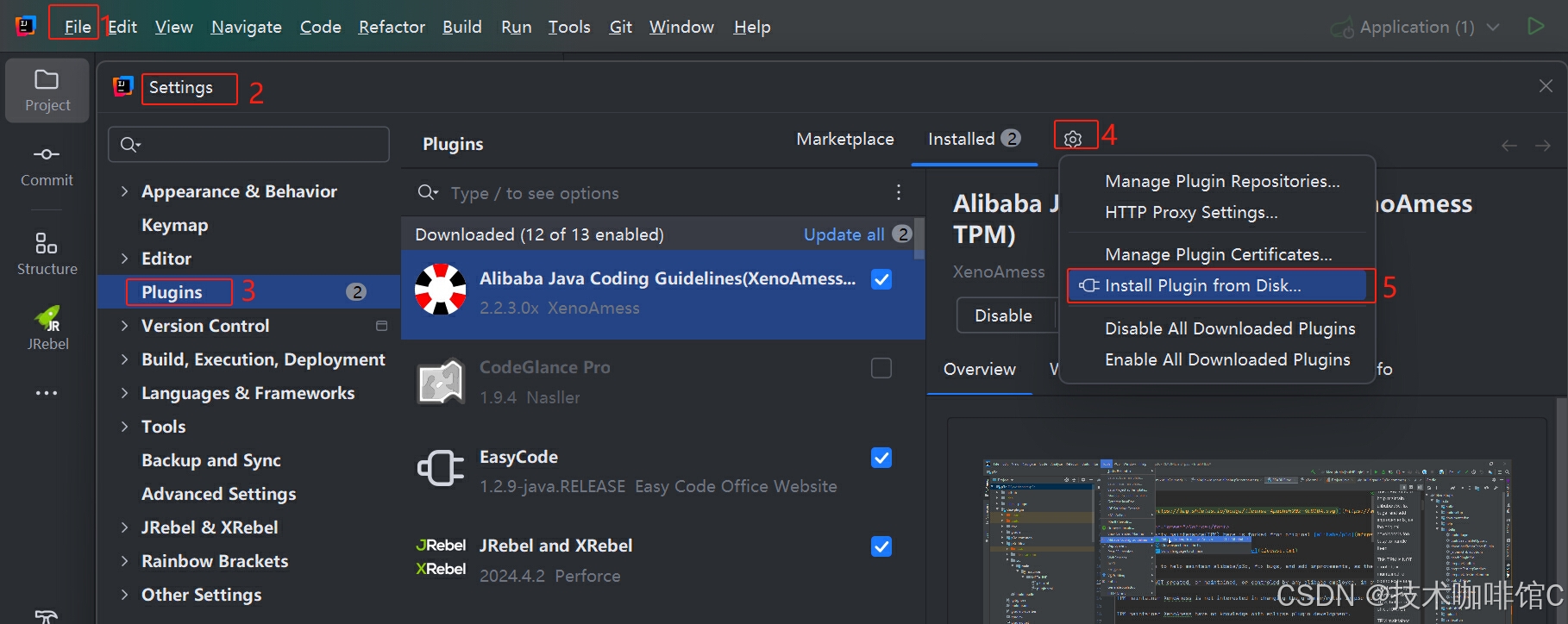Open plugin list options three-dot menu
The height and width of the screenshot is (624, 1568).
pos(899,192)
